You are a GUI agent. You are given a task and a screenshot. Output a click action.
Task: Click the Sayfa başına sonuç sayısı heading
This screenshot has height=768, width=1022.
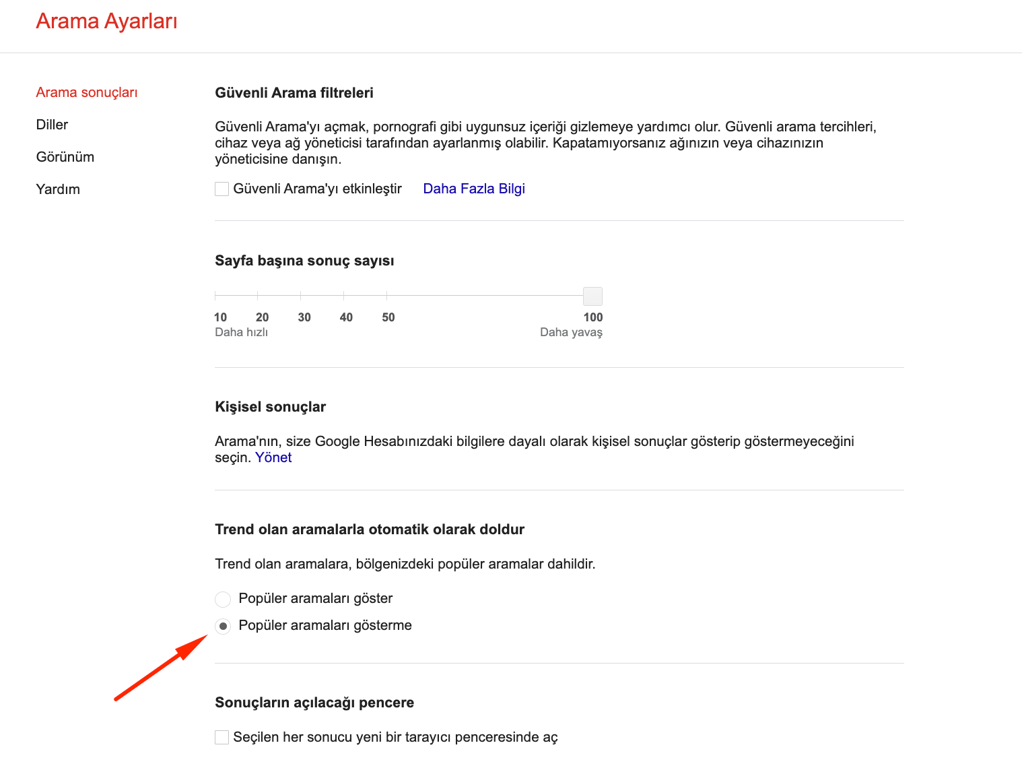click(x=304, y=261)
